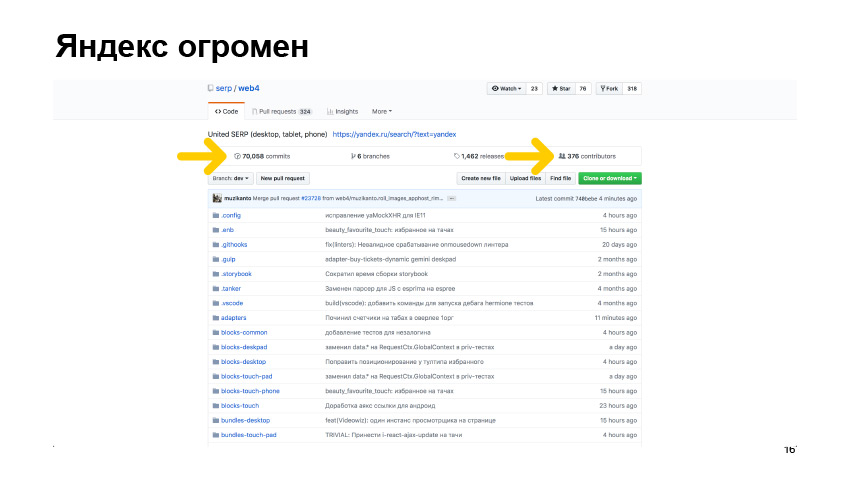This screenshot has width=850, height=478.
Task: Open the Branch: dev selector
Action: click(230, 178)
